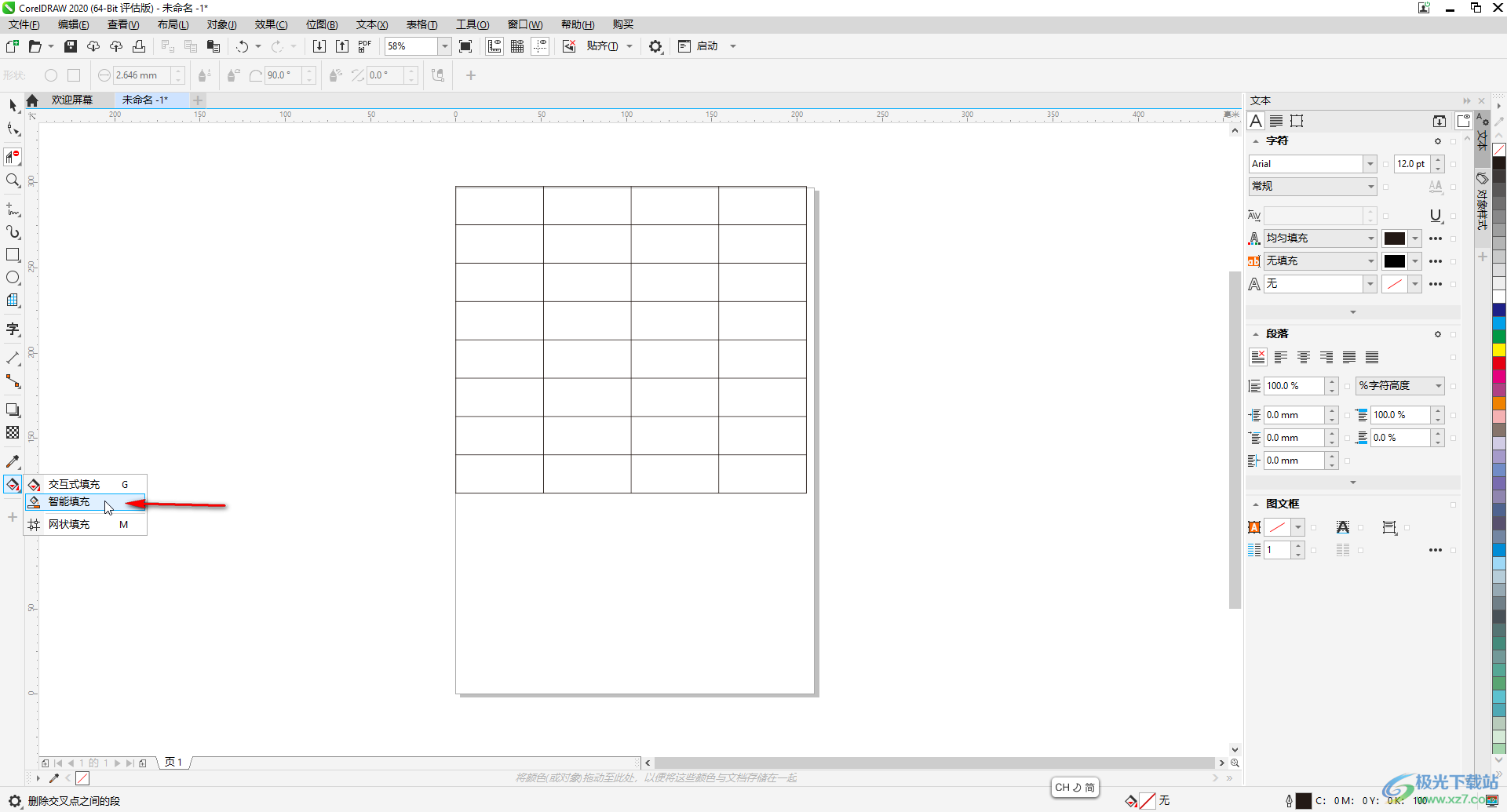The height and width of the screenshot is (812, 1507).
Task: Click the New document icon
Action: tap(12, 46)
